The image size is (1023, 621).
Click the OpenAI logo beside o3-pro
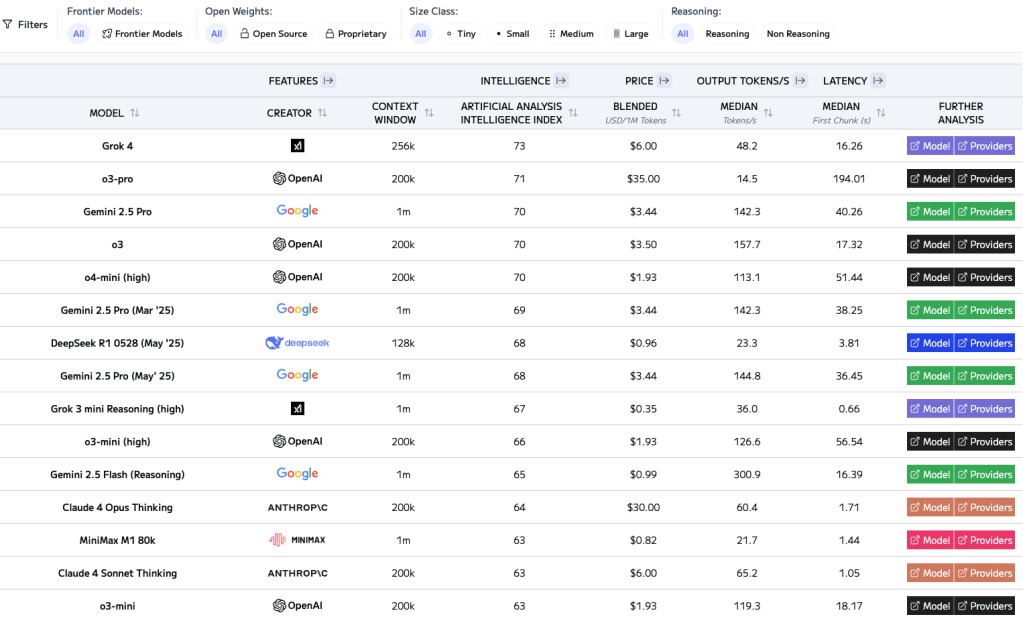point(281,178)
